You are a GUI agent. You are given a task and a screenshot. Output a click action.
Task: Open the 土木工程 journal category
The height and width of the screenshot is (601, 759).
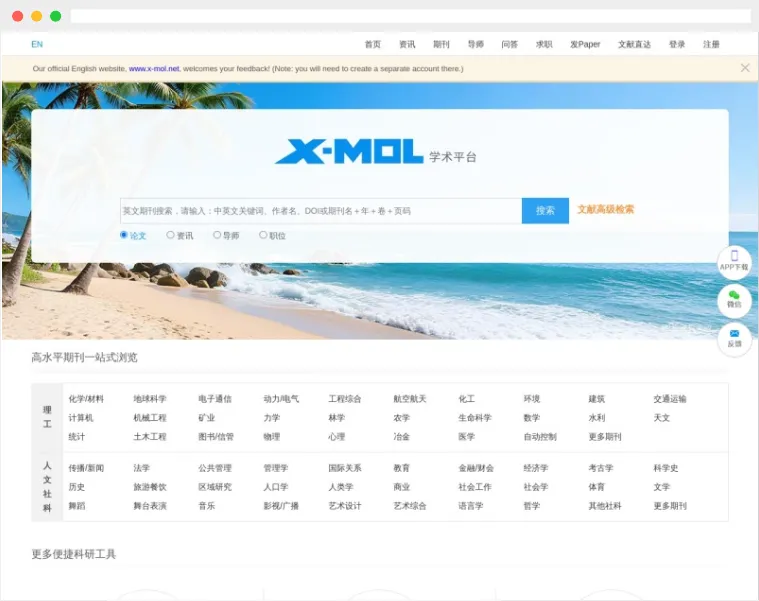[150, 436]
